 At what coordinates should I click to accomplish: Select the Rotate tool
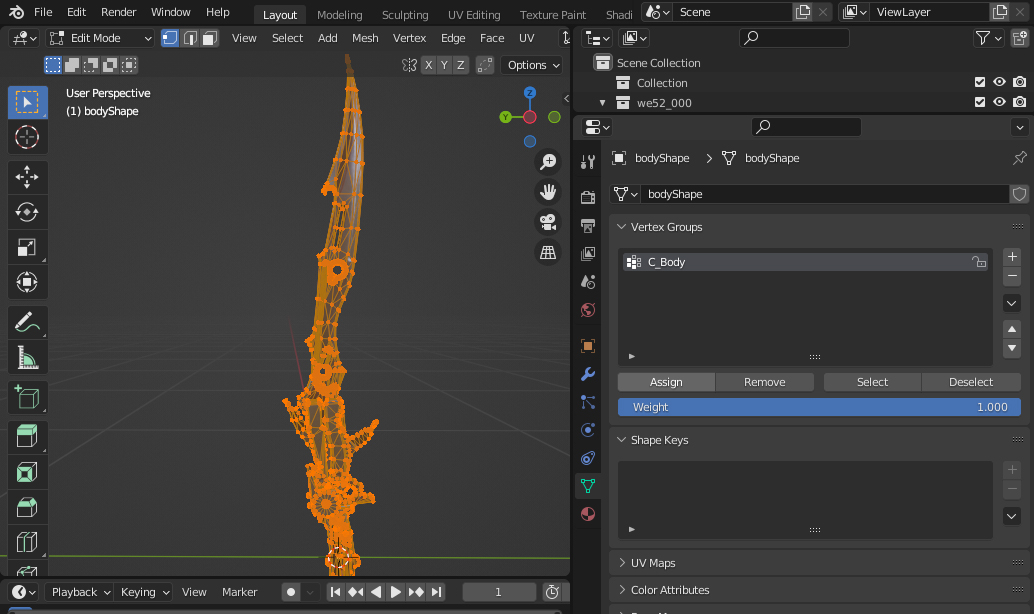[27, 212]
